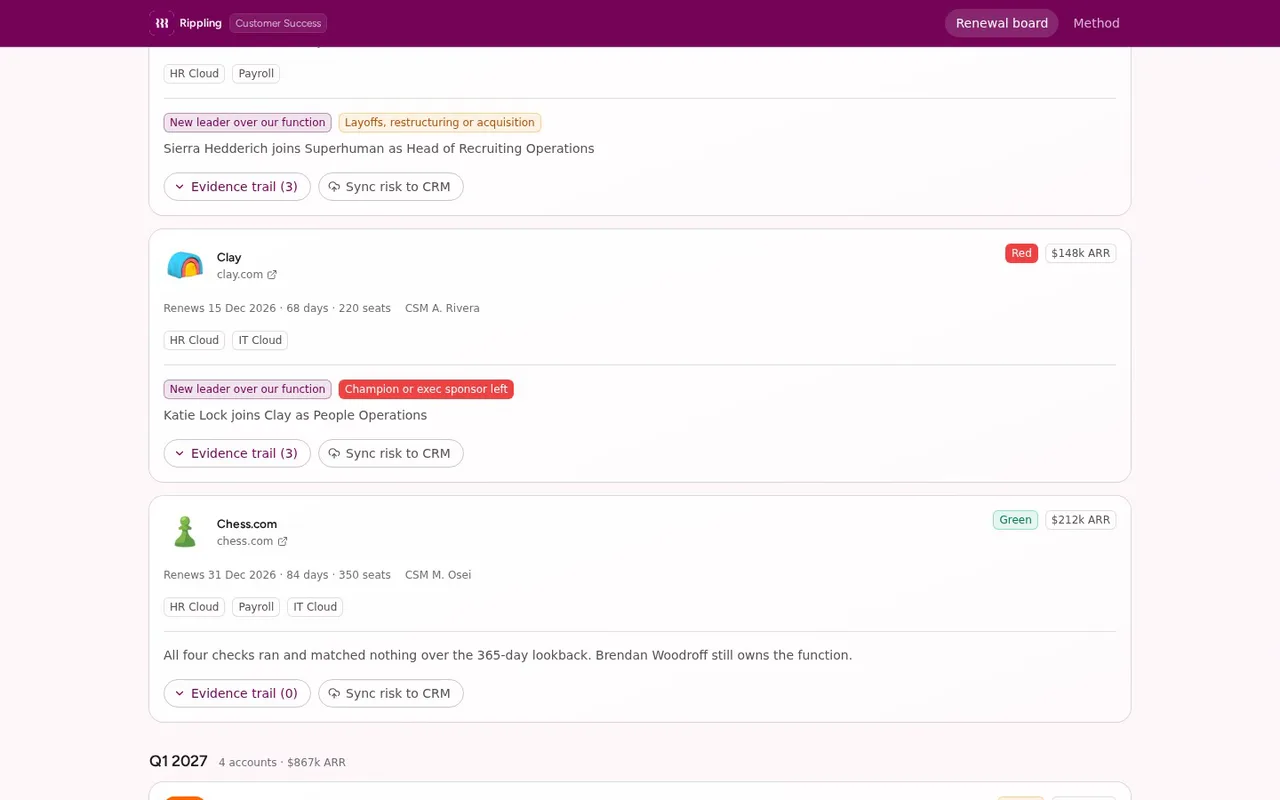Click Chess.com's Payroll product tag
The image size is (1280, 800).
(256, 607)
